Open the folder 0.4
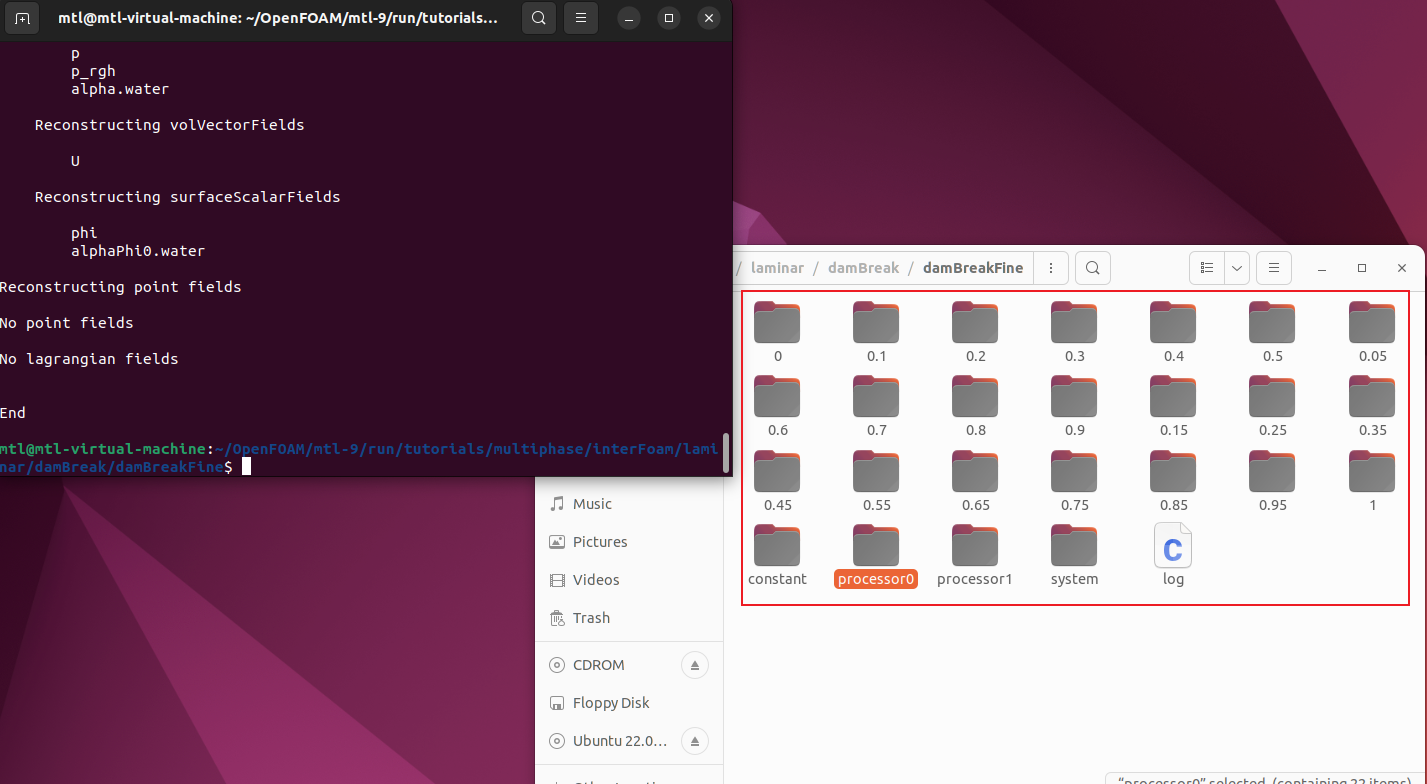The height and width of the screenshot is (784, 1427). pyautogui.click(x=1173, y=333)
